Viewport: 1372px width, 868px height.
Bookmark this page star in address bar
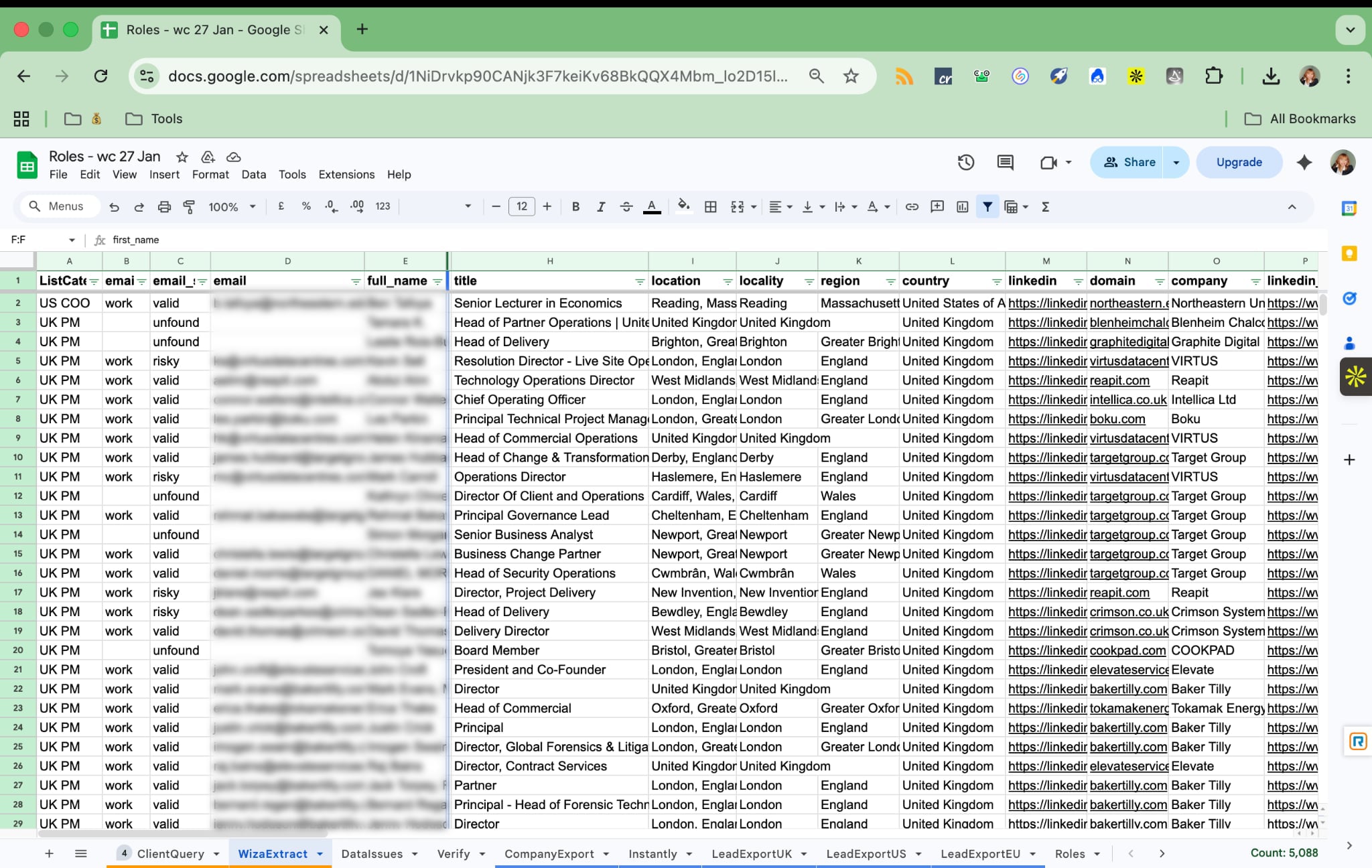pos(851,76)
